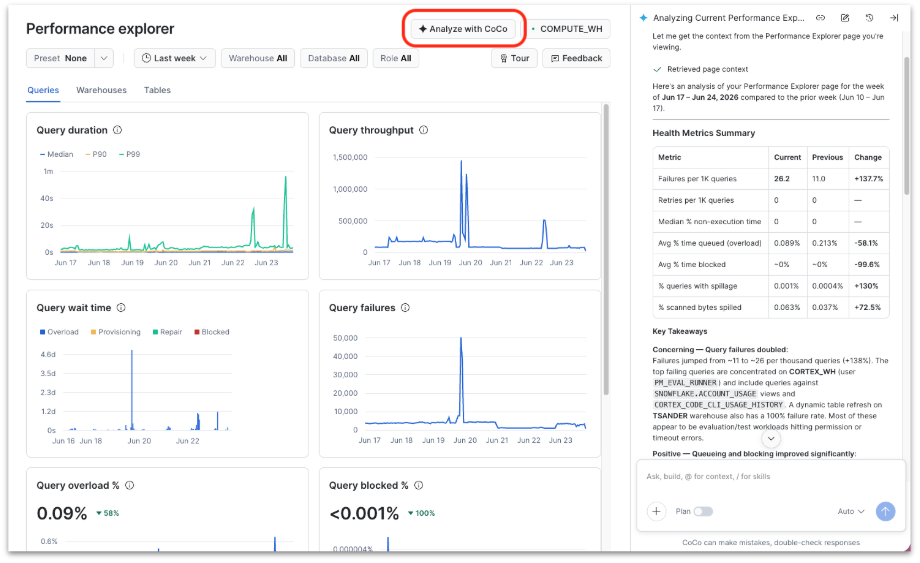Click the Avg % time queued (overload) row
The width and height of the screenshot is (920, 563).
tap(770, 243)
